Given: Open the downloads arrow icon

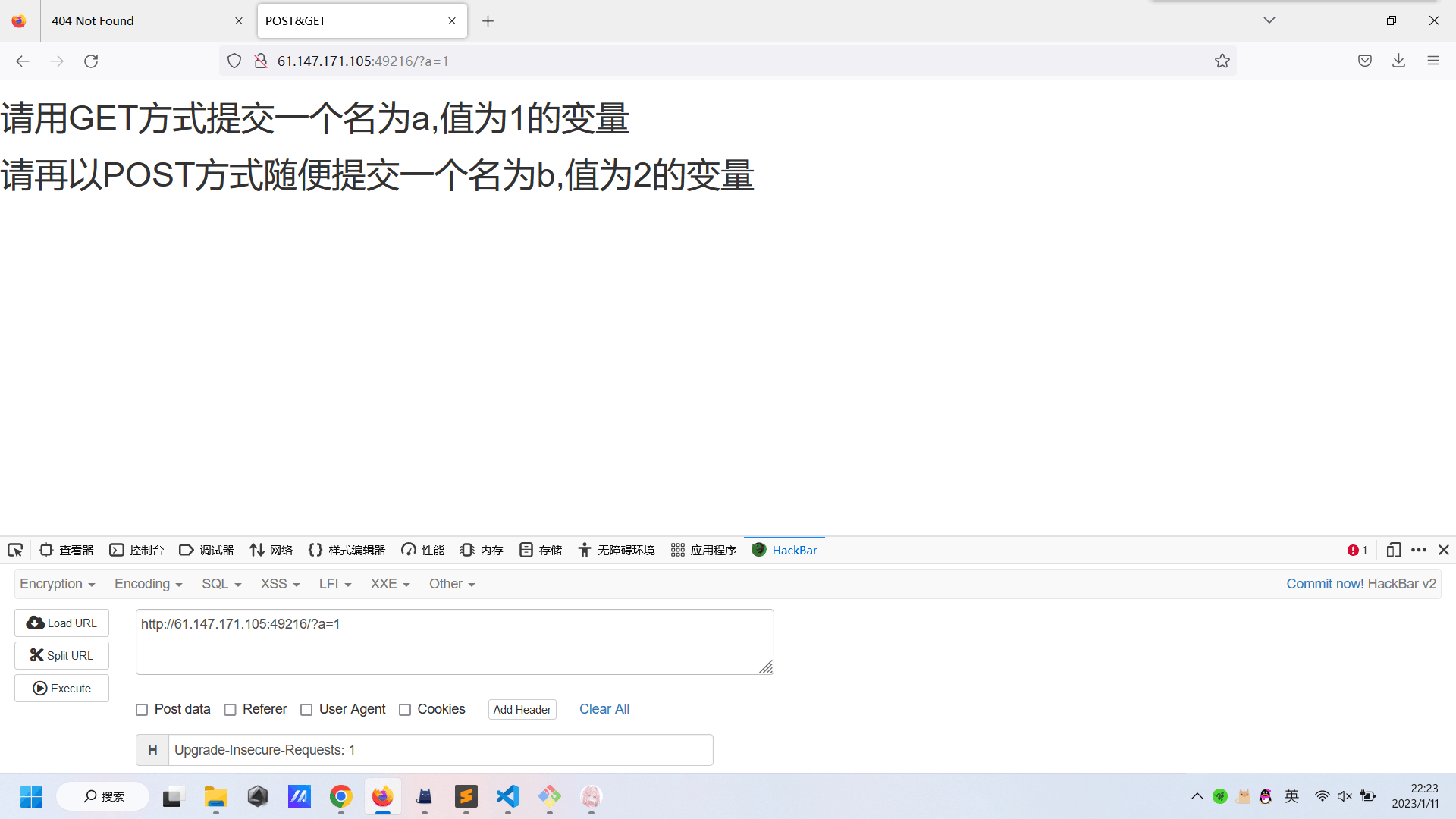Looking at the screenshot, I should (1398, 61).
